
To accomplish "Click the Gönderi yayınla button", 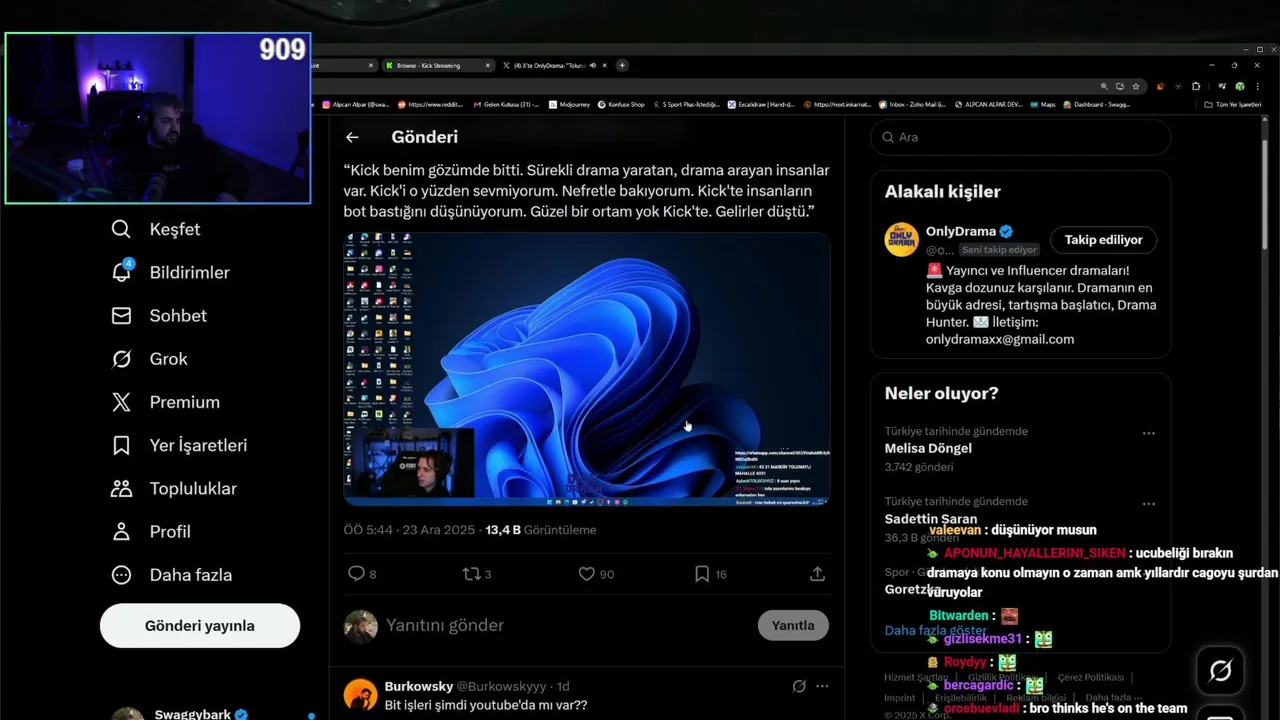I will coord(200,625).
